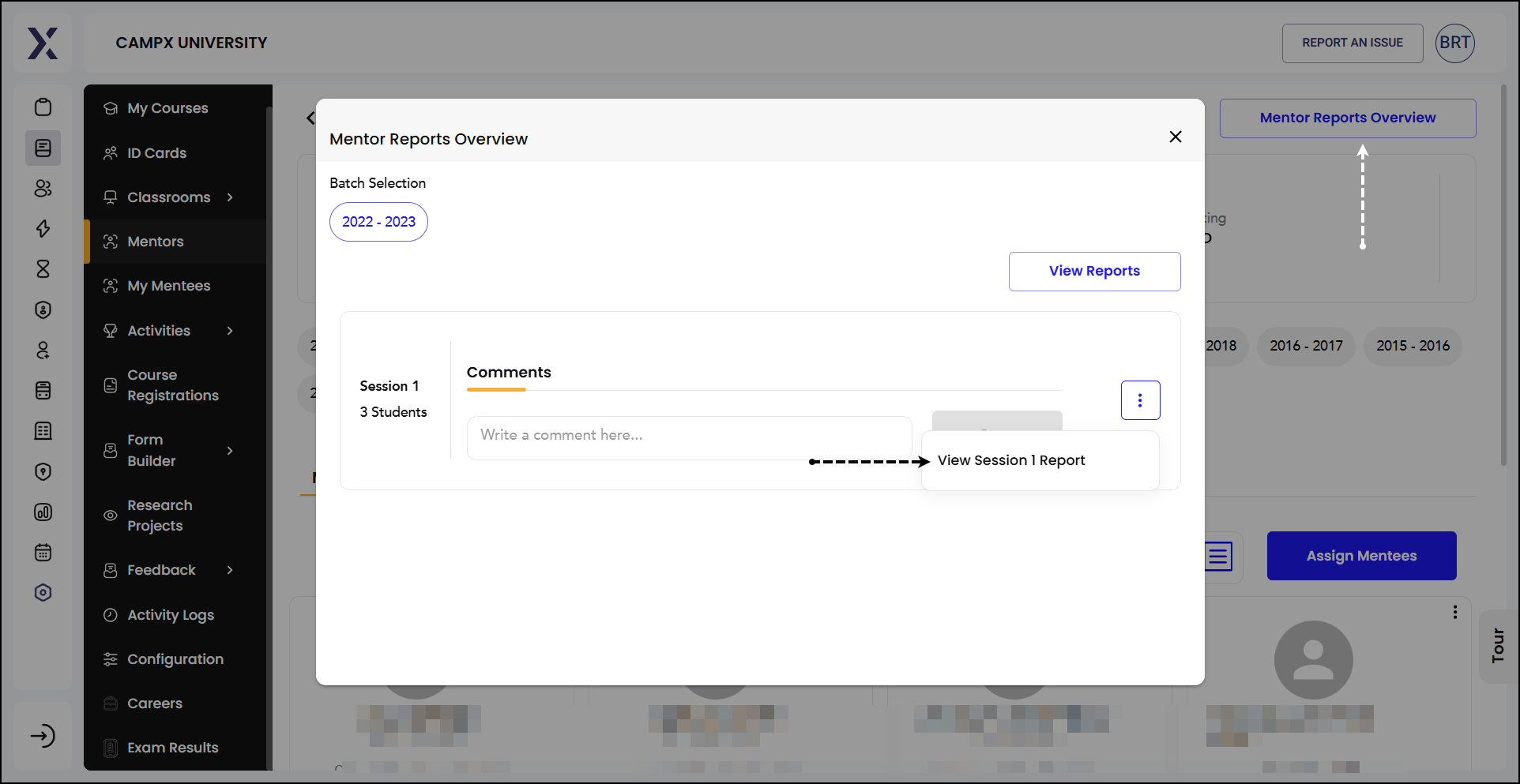This screenshot has height=784, width=1520.
Task: Select the Comments tab
Action: [509, 373]
